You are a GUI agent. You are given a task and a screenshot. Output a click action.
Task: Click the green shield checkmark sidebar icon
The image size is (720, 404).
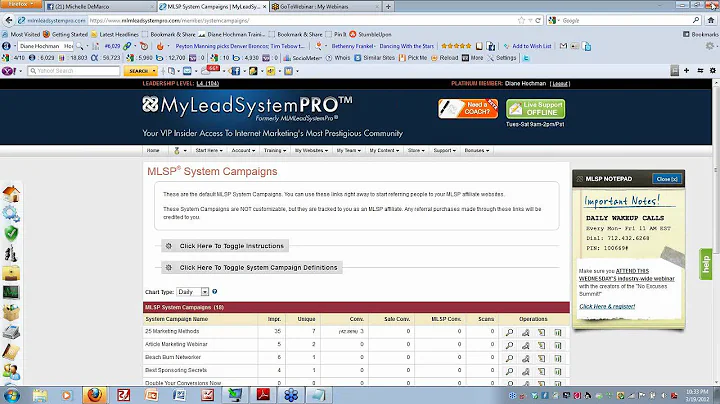pyautogui.click(x=11, y=233)
